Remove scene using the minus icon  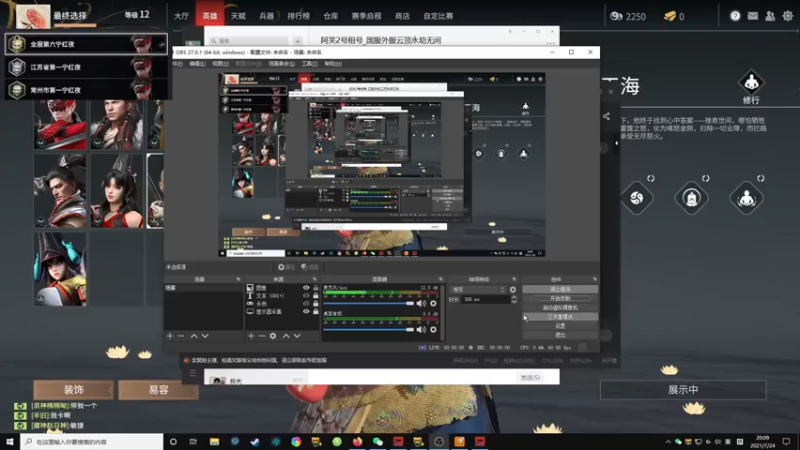181,336
